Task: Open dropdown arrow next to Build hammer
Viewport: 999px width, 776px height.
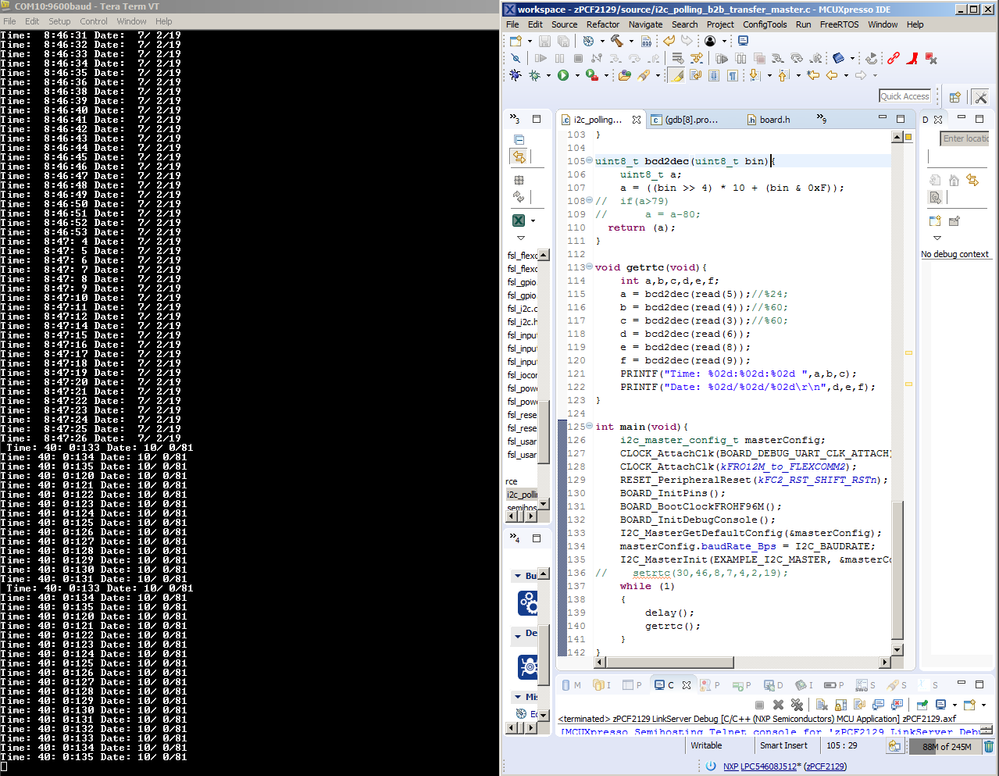Action: point(631,42)
